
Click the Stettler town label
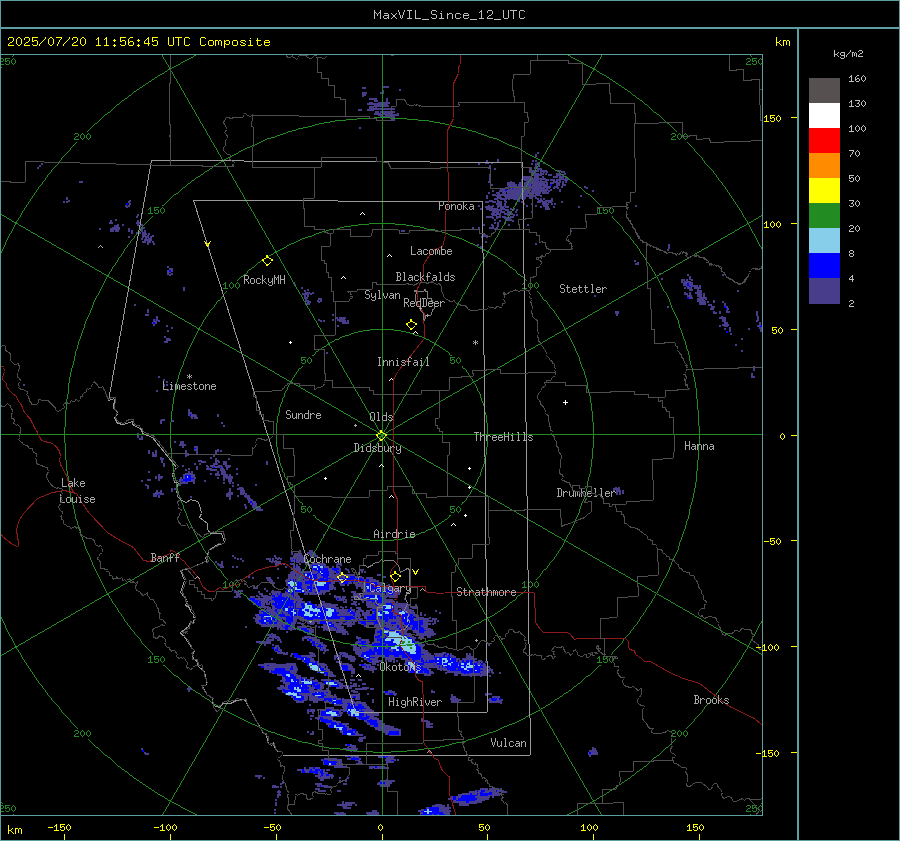[x=583, y=289]
